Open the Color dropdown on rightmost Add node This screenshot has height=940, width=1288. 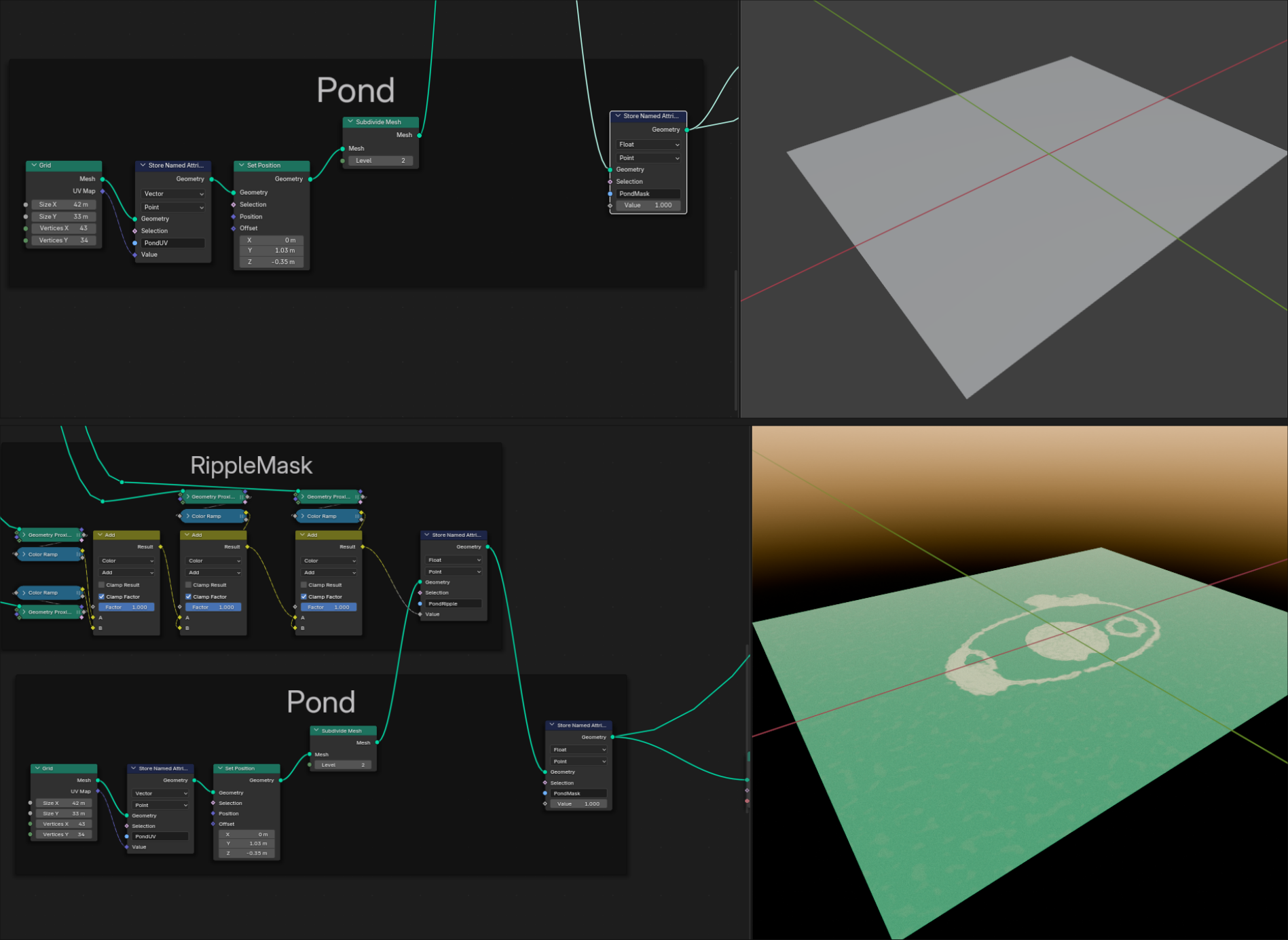(329, 561)
